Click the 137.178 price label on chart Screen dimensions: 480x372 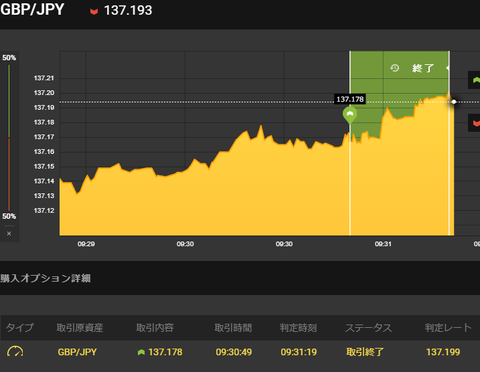coord(350,99)
